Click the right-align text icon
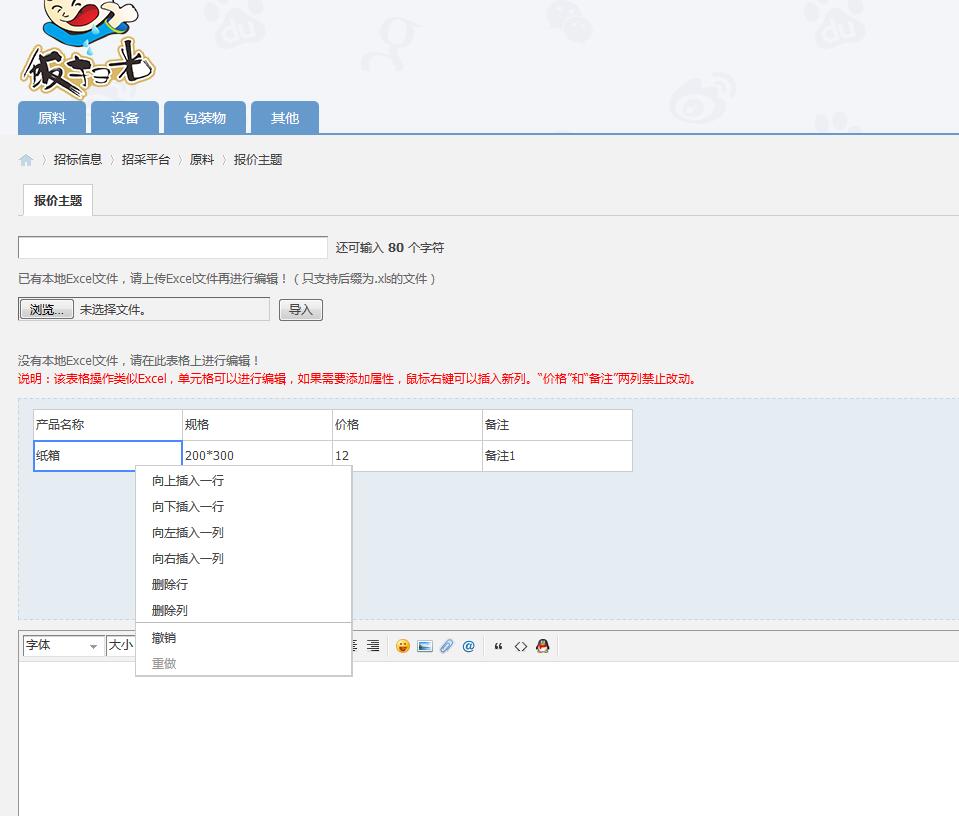Screen dimensions: 959x816 [372, 646]
